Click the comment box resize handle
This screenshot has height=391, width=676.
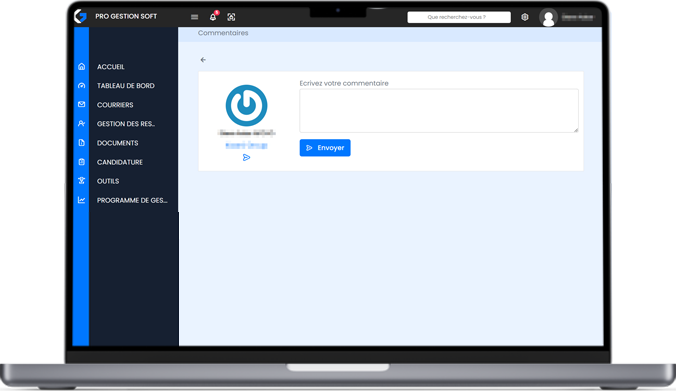click(576, 130)
